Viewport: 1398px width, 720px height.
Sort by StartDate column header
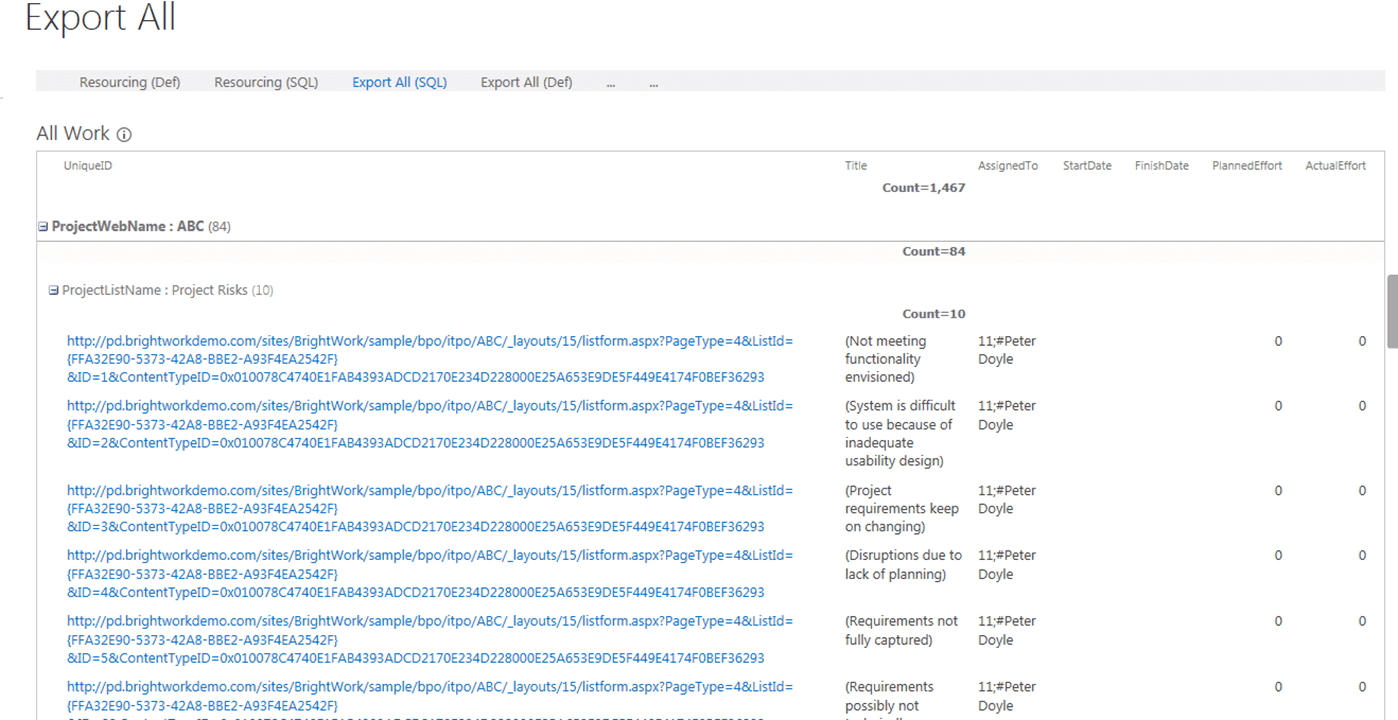[x=1087, y=166]
